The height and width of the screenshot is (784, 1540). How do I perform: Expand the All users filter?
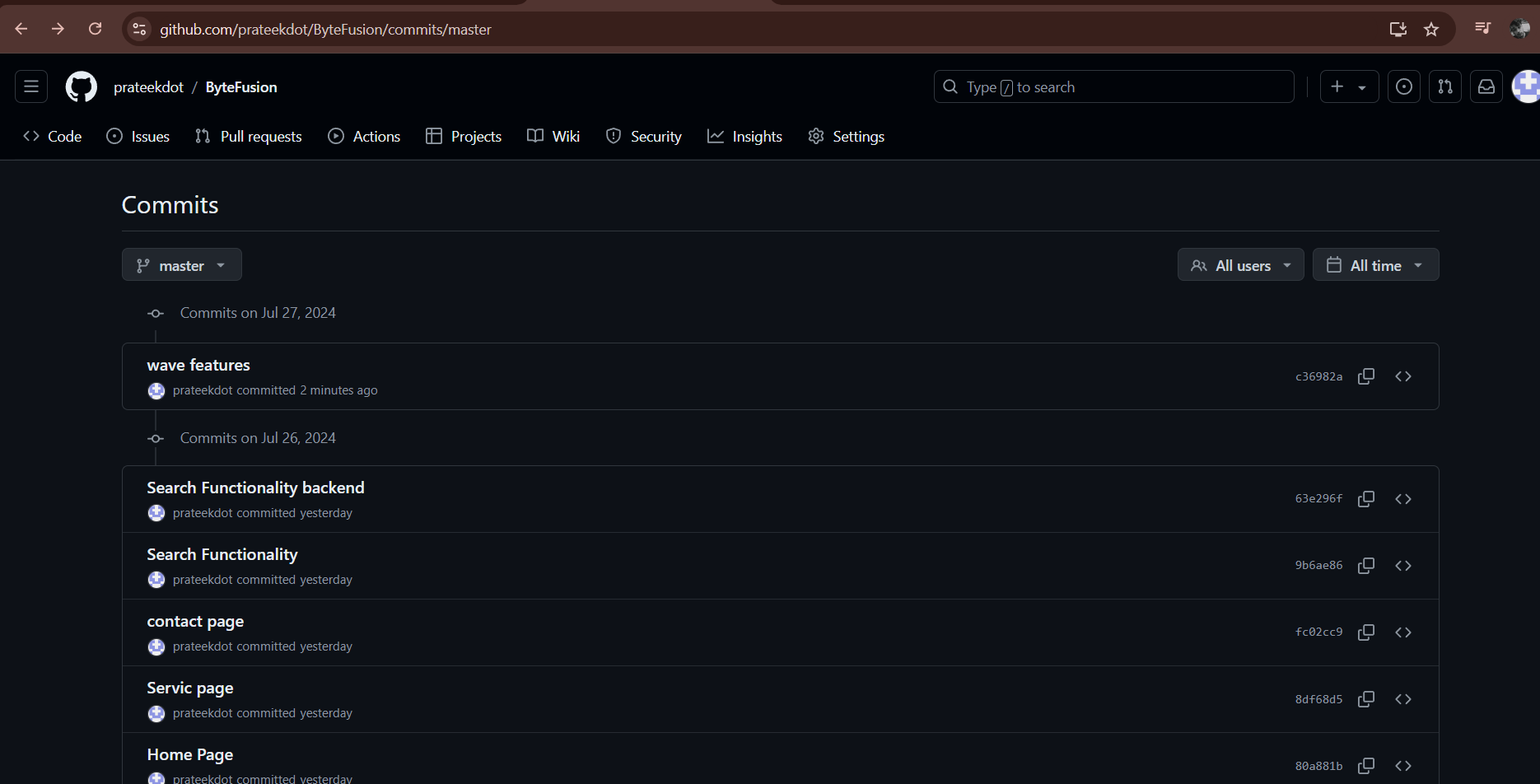1241,264
